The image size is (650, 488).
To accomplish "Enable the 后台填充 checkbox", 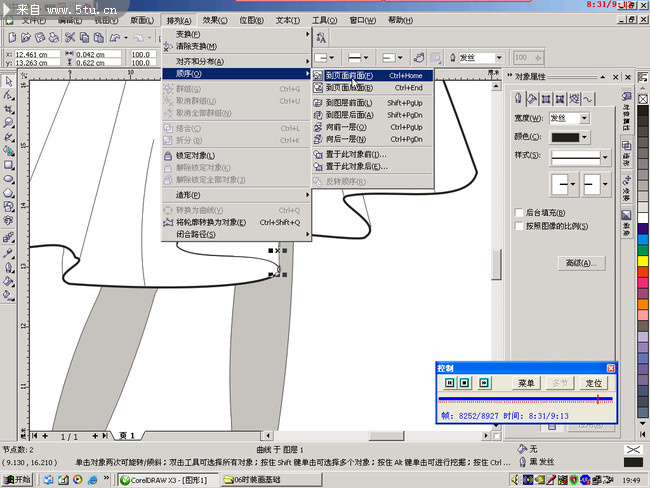I will 518,212.
